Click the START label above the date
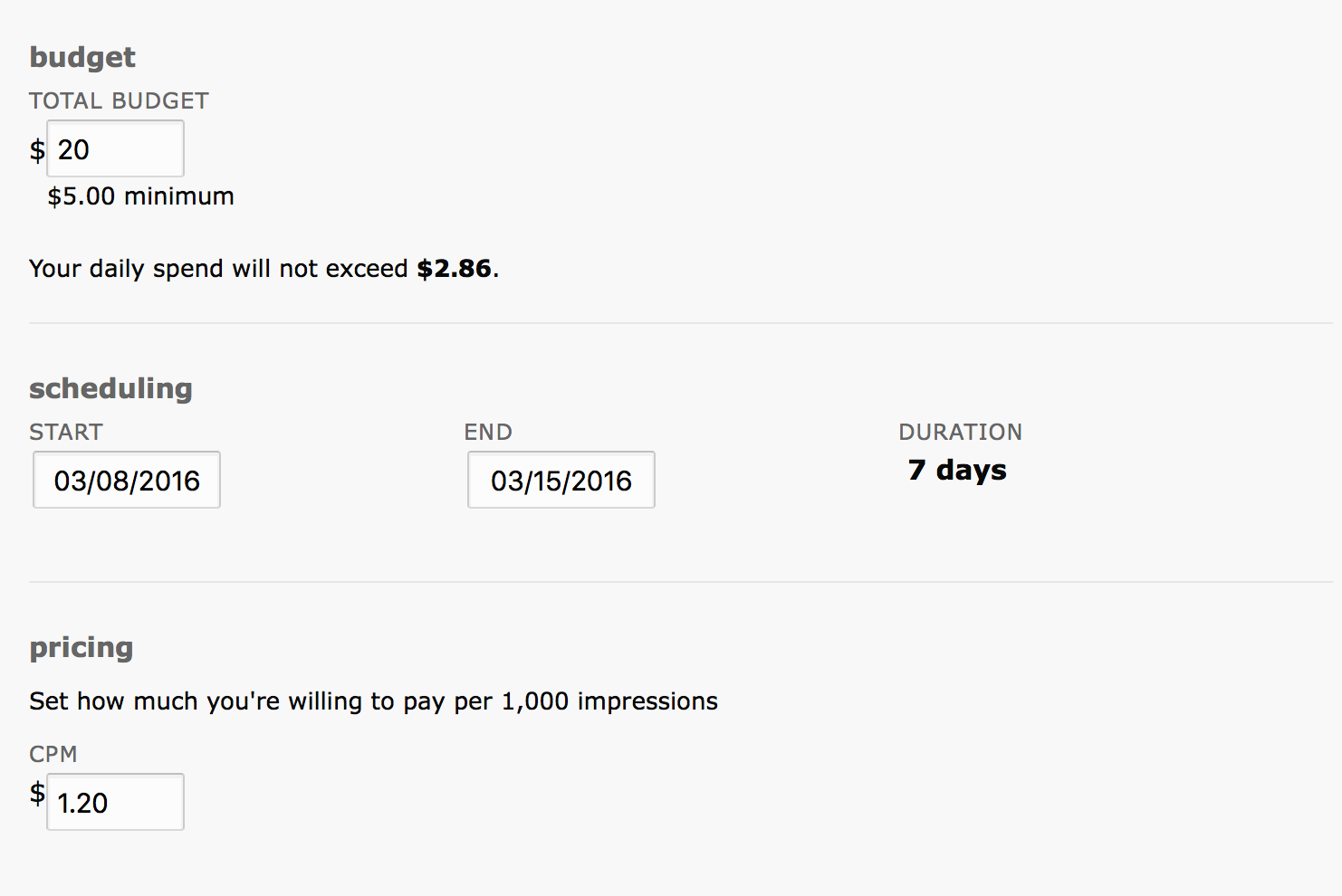Viewport: 1342px width, 896px height. (x=66, y=432)
